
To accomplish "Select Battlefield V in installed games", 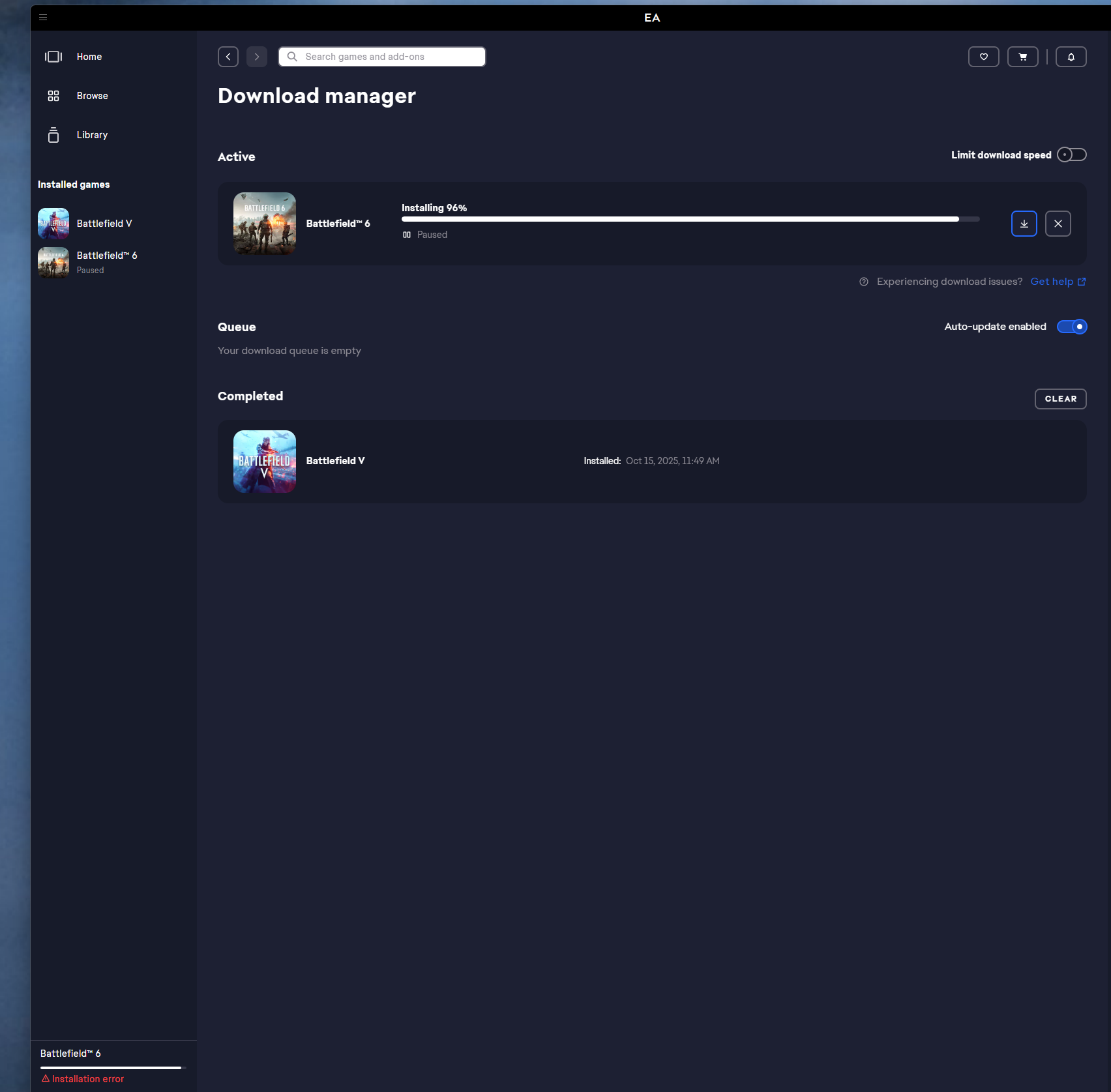I will pyautogui.click(x=104, y=224).
